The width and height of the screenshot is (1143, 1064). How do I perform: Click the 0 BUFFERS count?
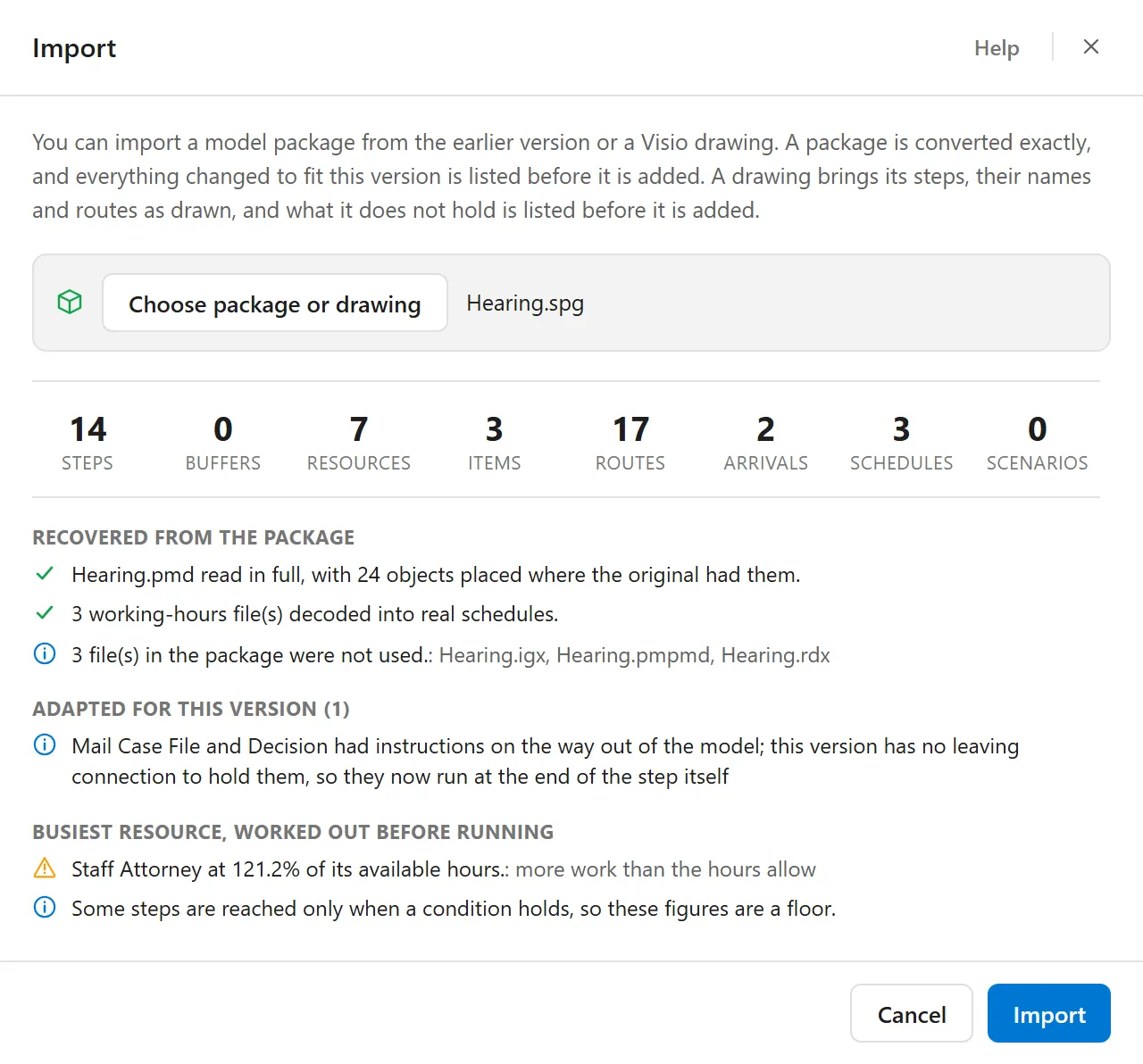coord(223,442)
